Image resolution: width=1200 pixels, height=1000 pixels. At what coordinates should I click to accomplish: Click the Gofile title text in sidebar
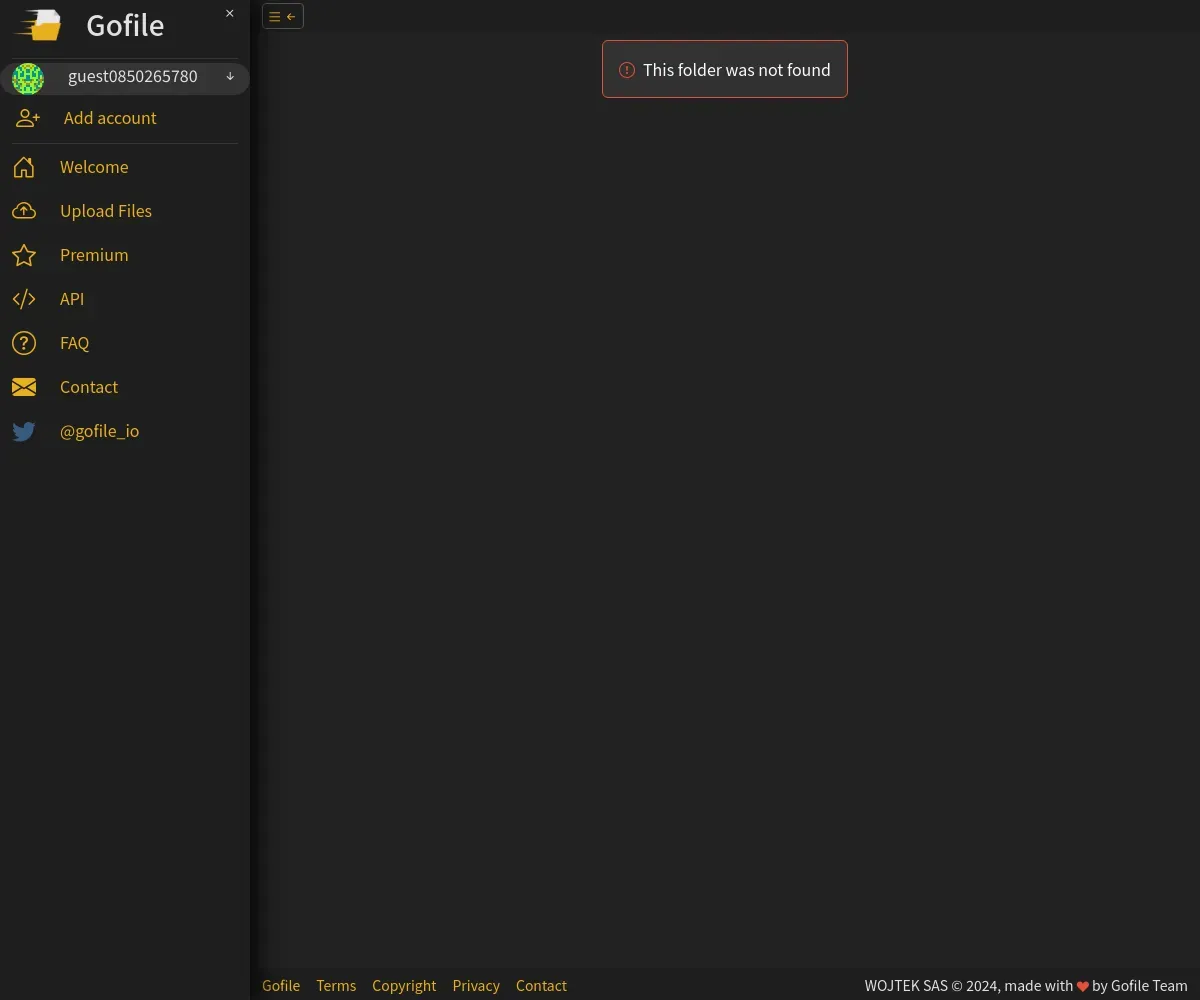pyautogui.click(x=125, y=25)
